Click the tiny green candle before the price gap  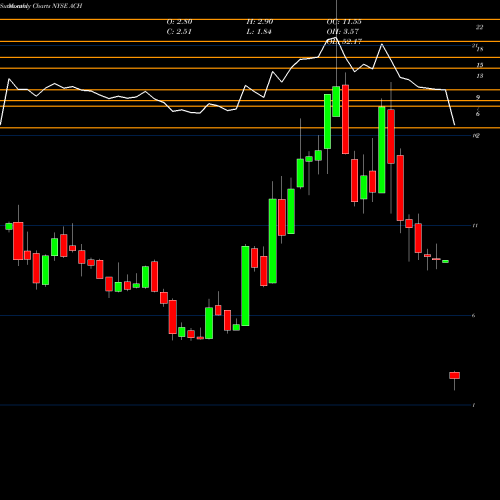click(445, 262)
